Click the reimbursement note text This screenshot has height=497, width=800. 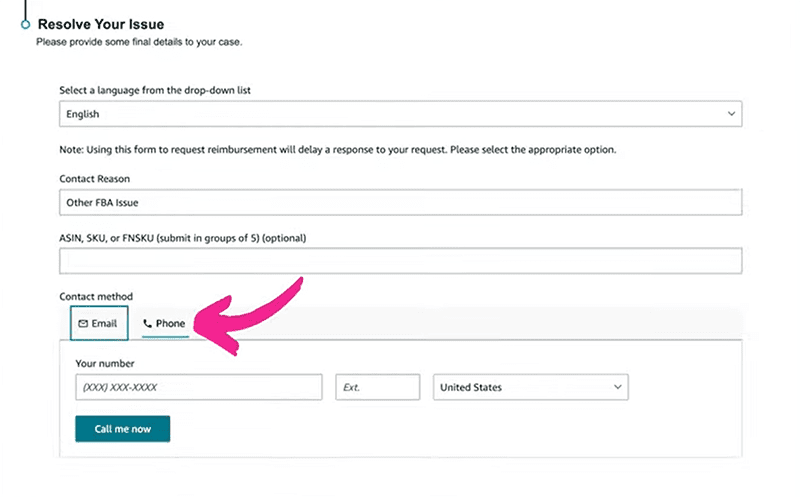coord(338,150)
